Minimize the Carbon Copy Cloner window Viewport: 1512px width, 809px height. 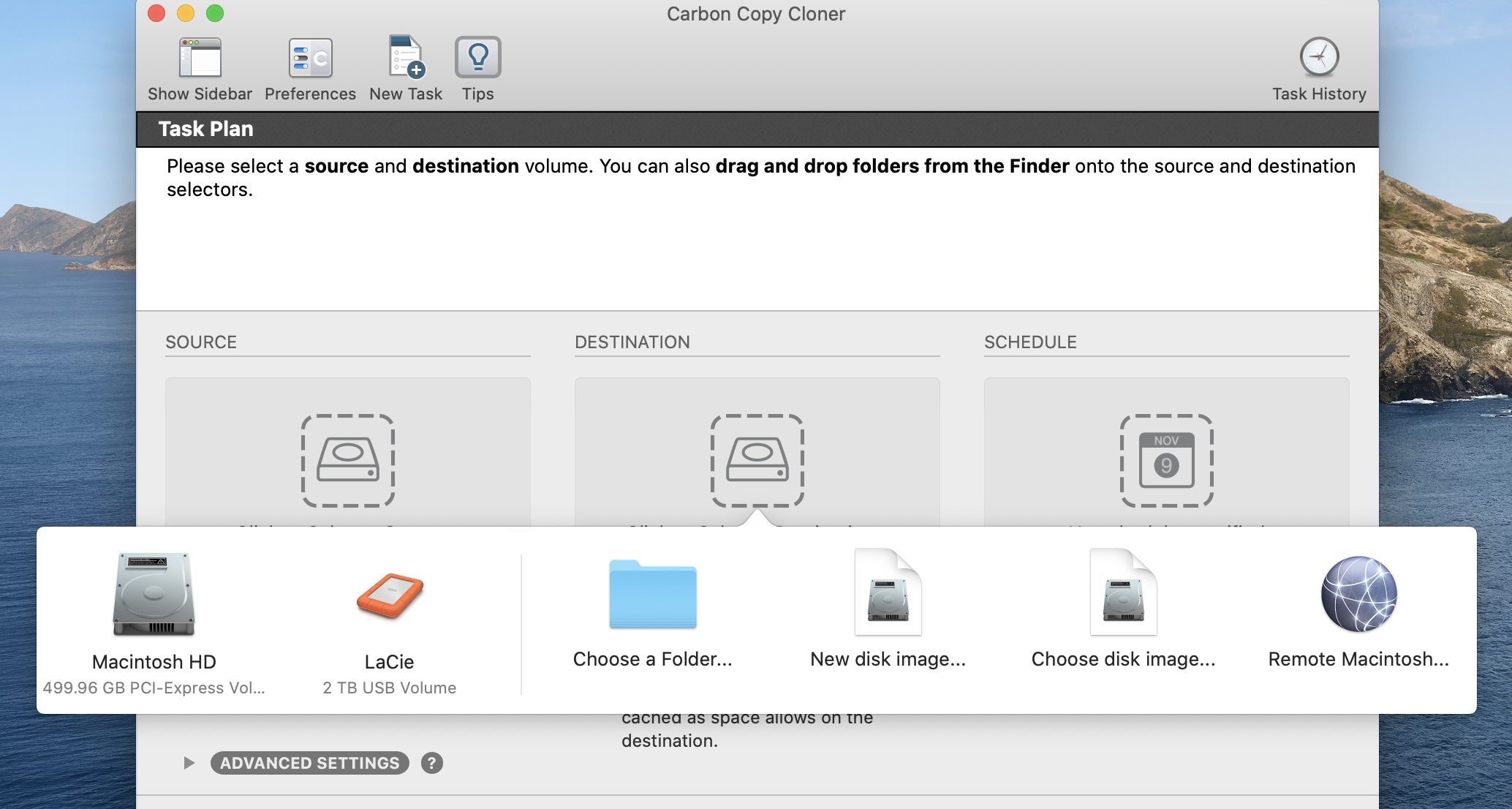186,13
